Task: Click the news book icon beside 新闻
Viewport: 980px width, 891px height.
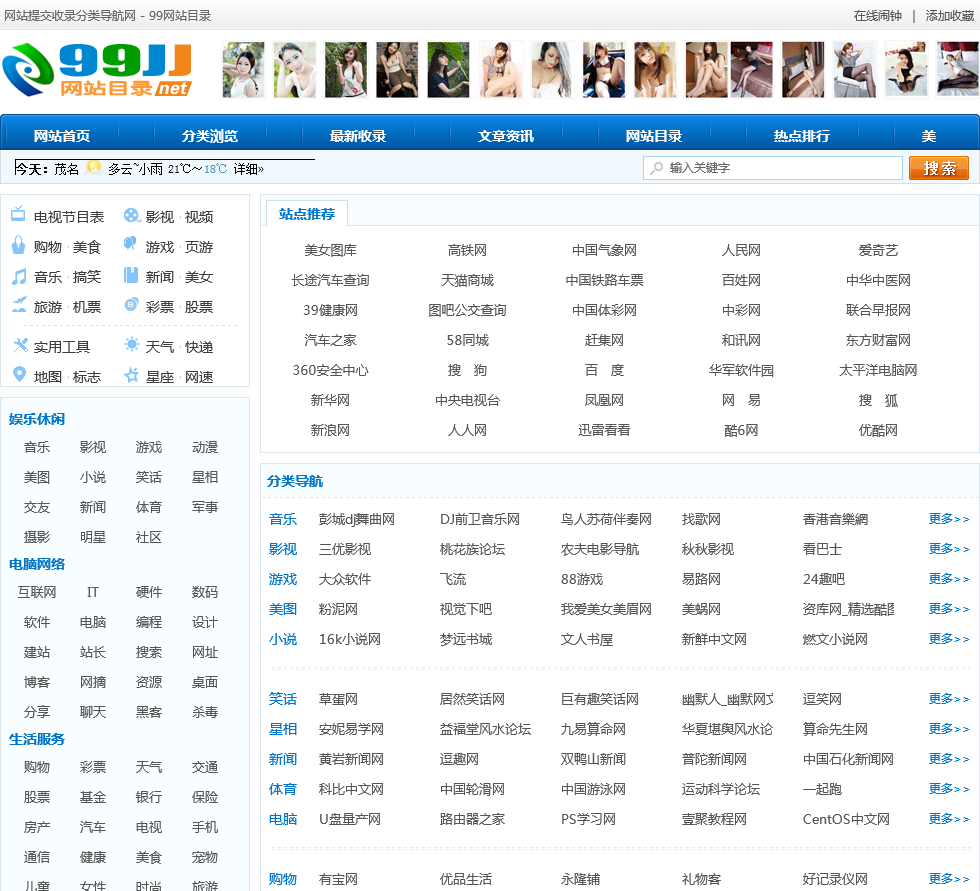Action: coord(131,275)
